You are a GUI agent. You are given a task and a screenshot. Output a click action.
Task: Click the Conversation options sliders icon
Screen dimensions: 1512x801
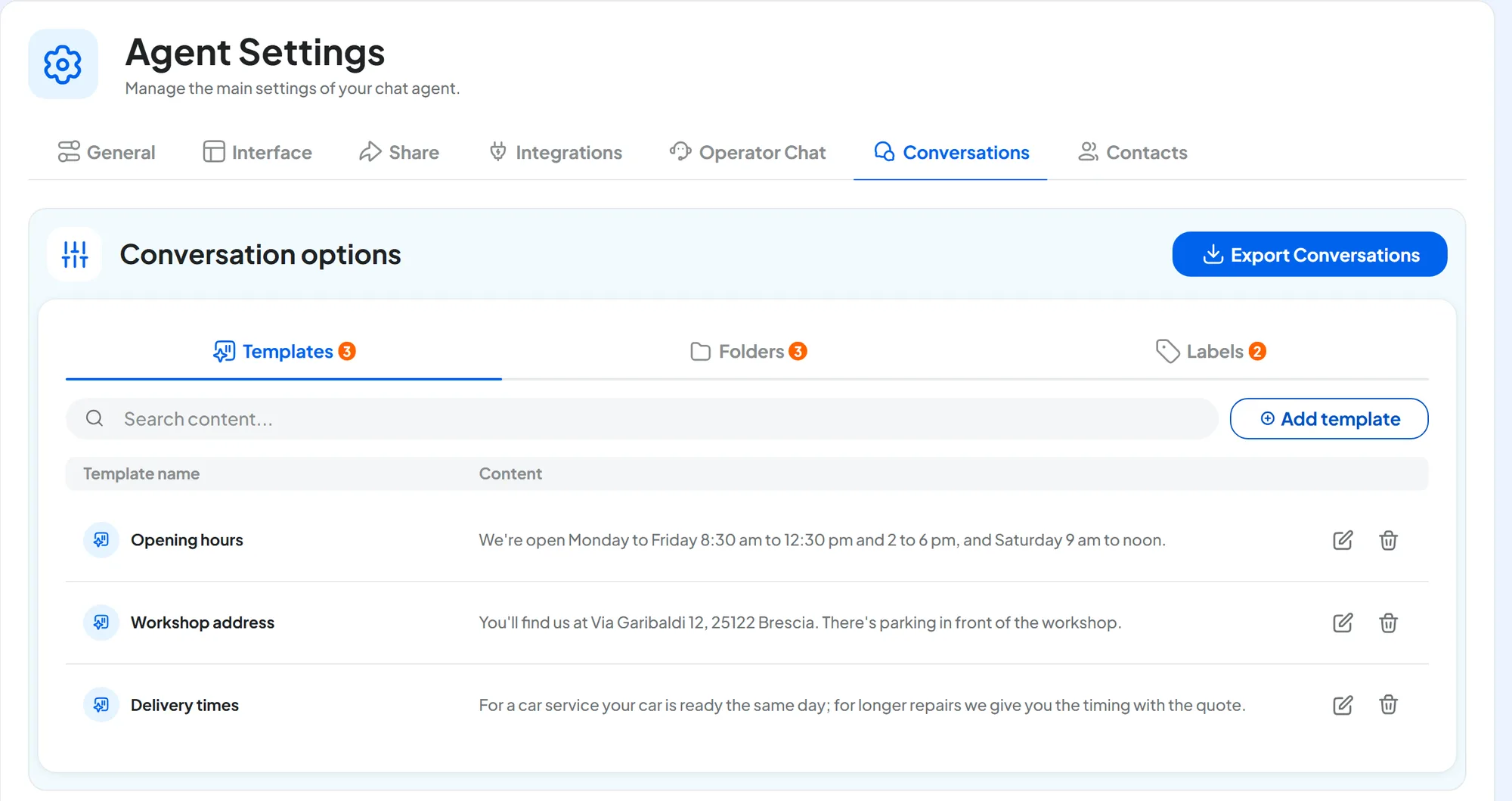[x=75, y=255]
